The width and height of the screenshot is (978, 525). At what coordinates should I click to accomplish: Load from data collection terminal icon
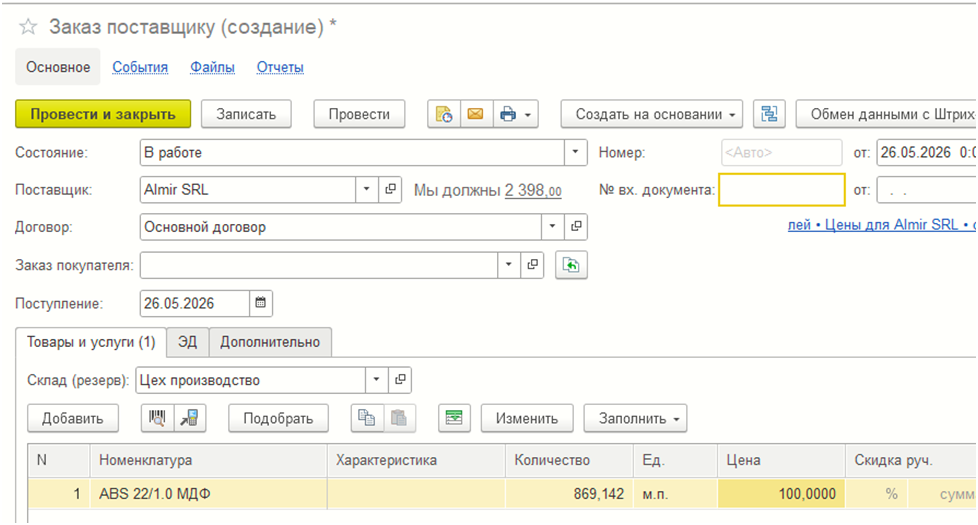coord(190,418)
